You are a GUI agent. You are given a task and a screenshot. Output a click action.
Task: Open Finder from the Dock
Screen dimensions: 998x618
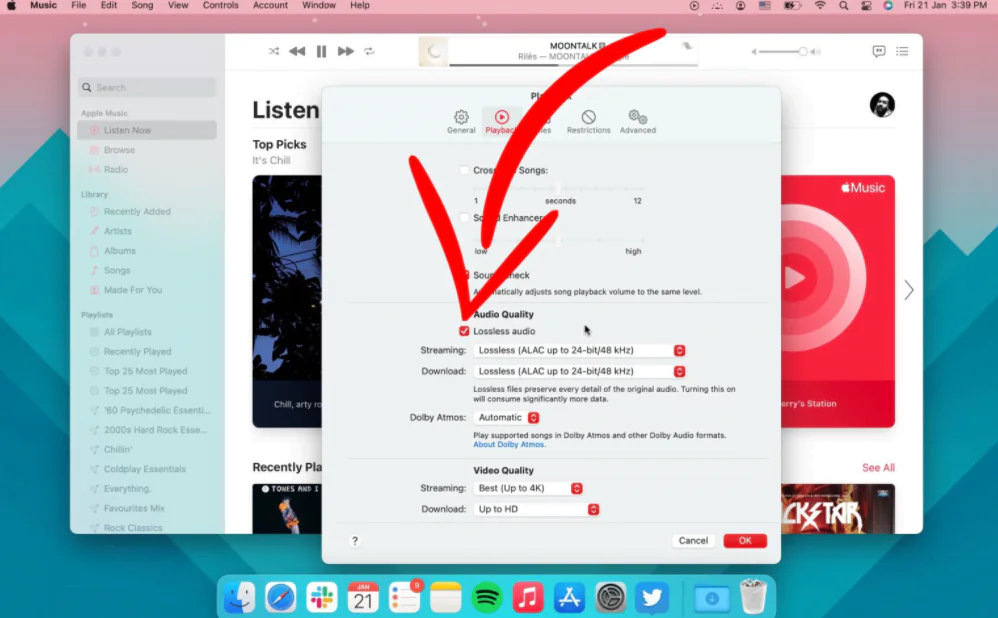[x=240, y=598]
